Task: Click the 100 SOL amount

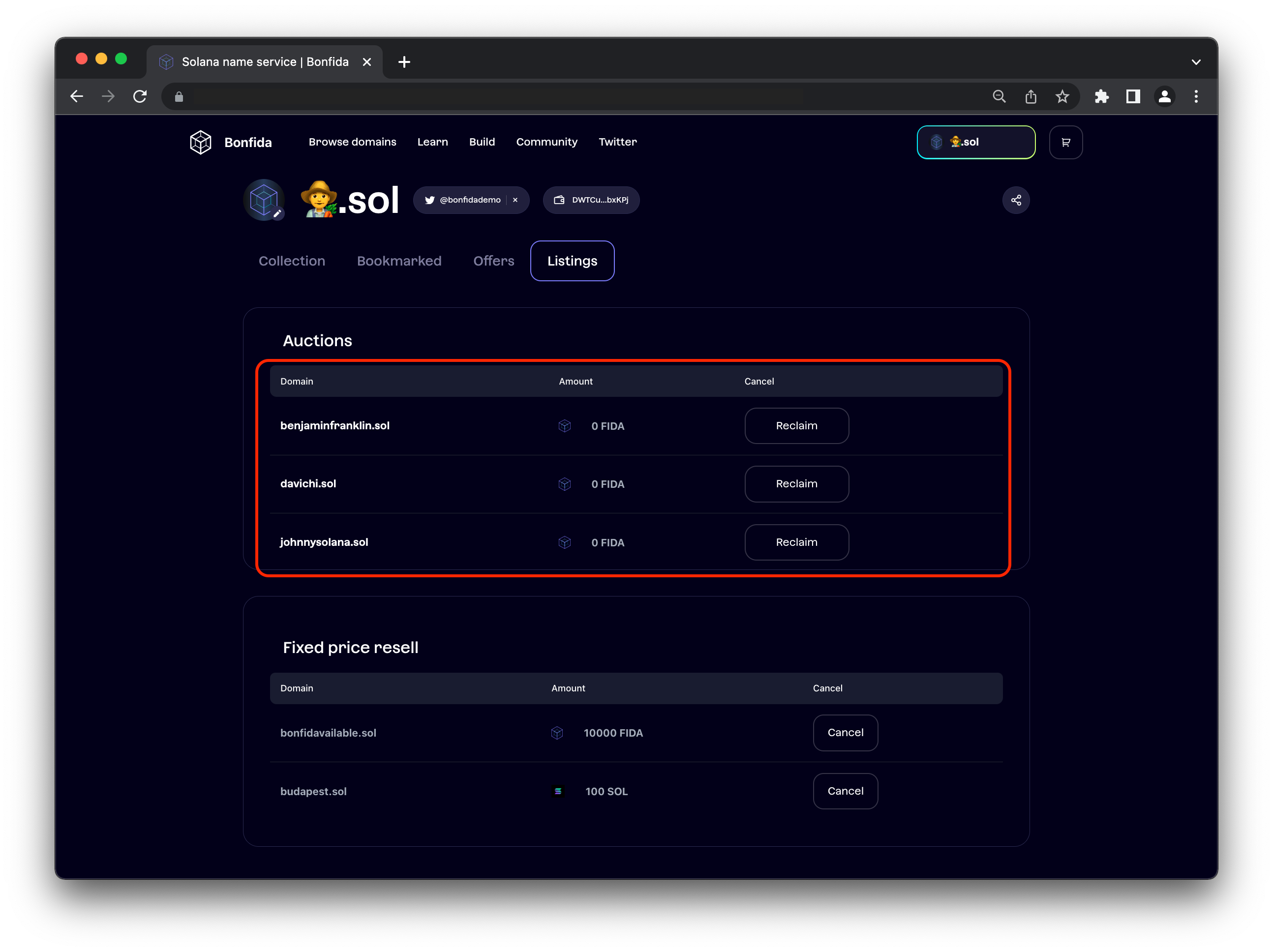Action: (606, 792)
